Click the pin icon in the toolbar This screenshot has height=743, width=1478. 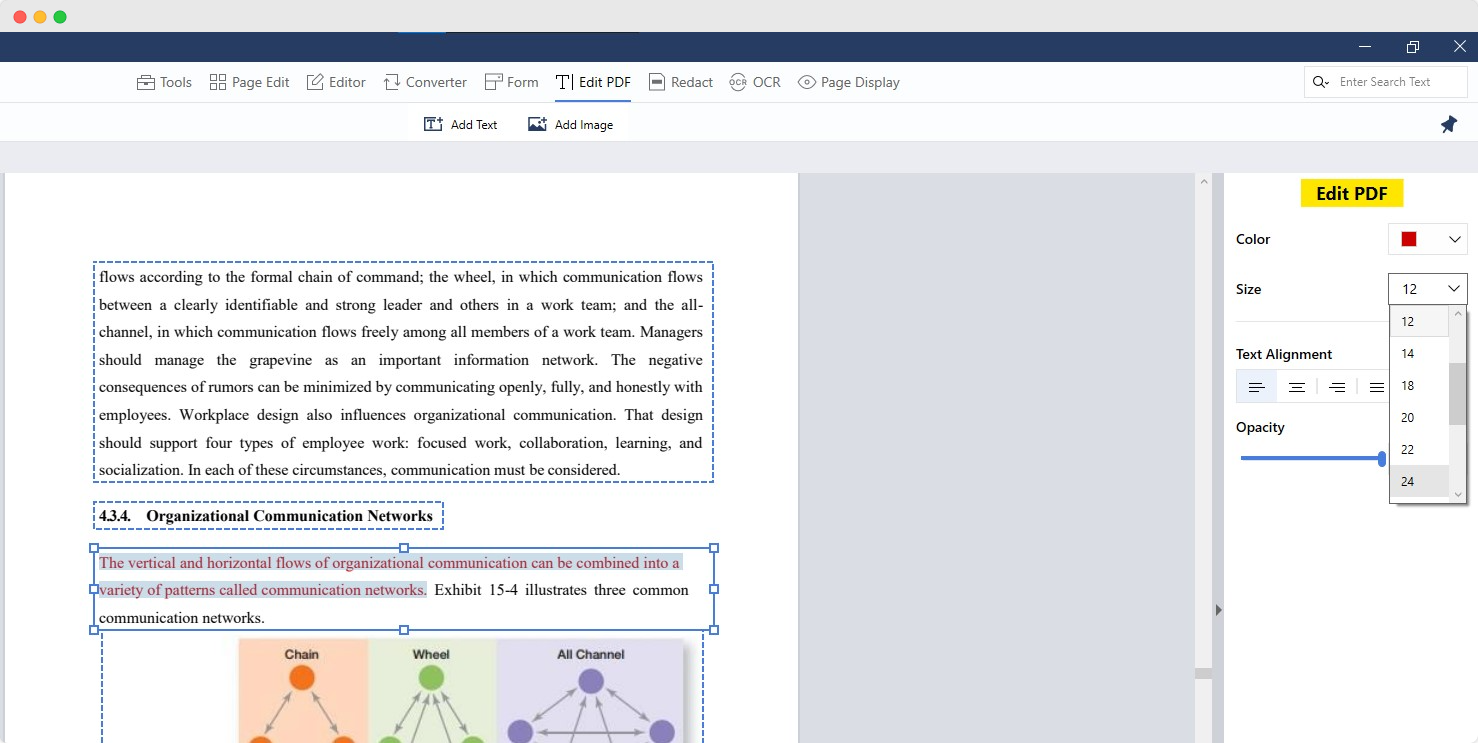(x=1448, y=124)
